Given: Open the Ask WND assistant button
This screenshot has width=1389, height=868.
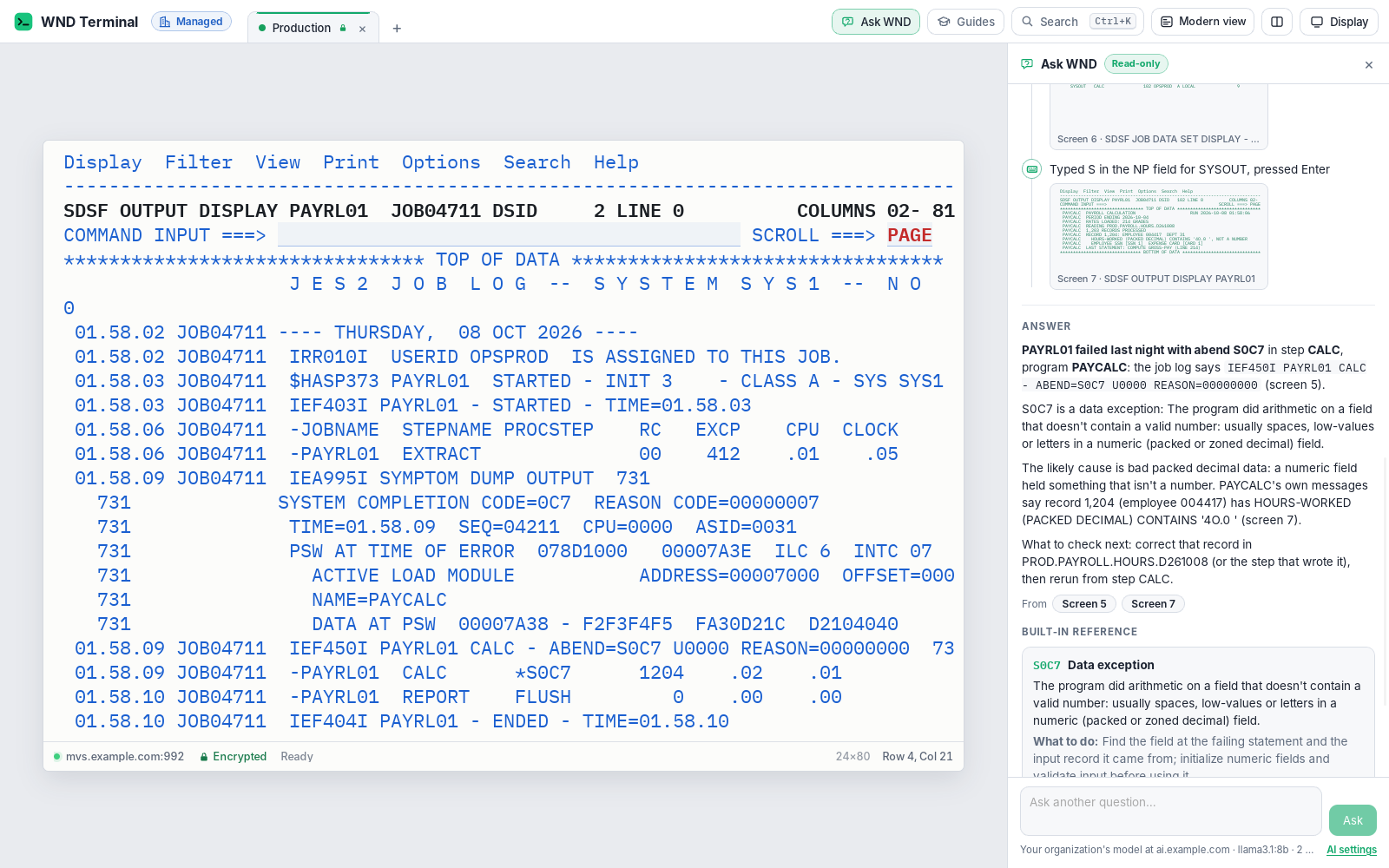Looking at the screenshot, I should (876, 22).
